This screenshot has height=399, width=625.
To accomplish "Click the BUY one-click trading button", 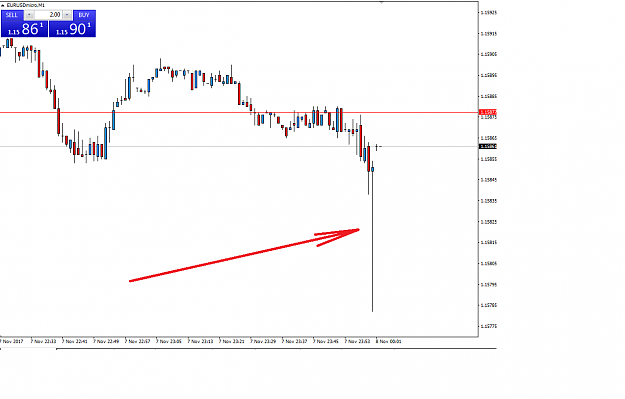I will coord(84,15).
